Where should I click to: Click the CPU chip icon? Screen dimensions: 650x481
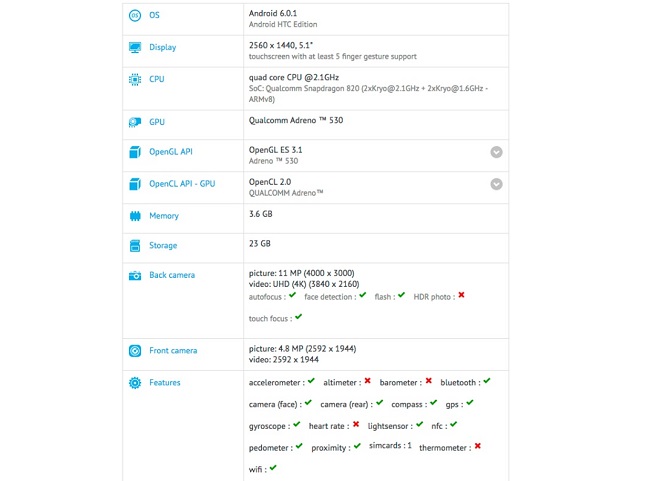tap(134, 81)
